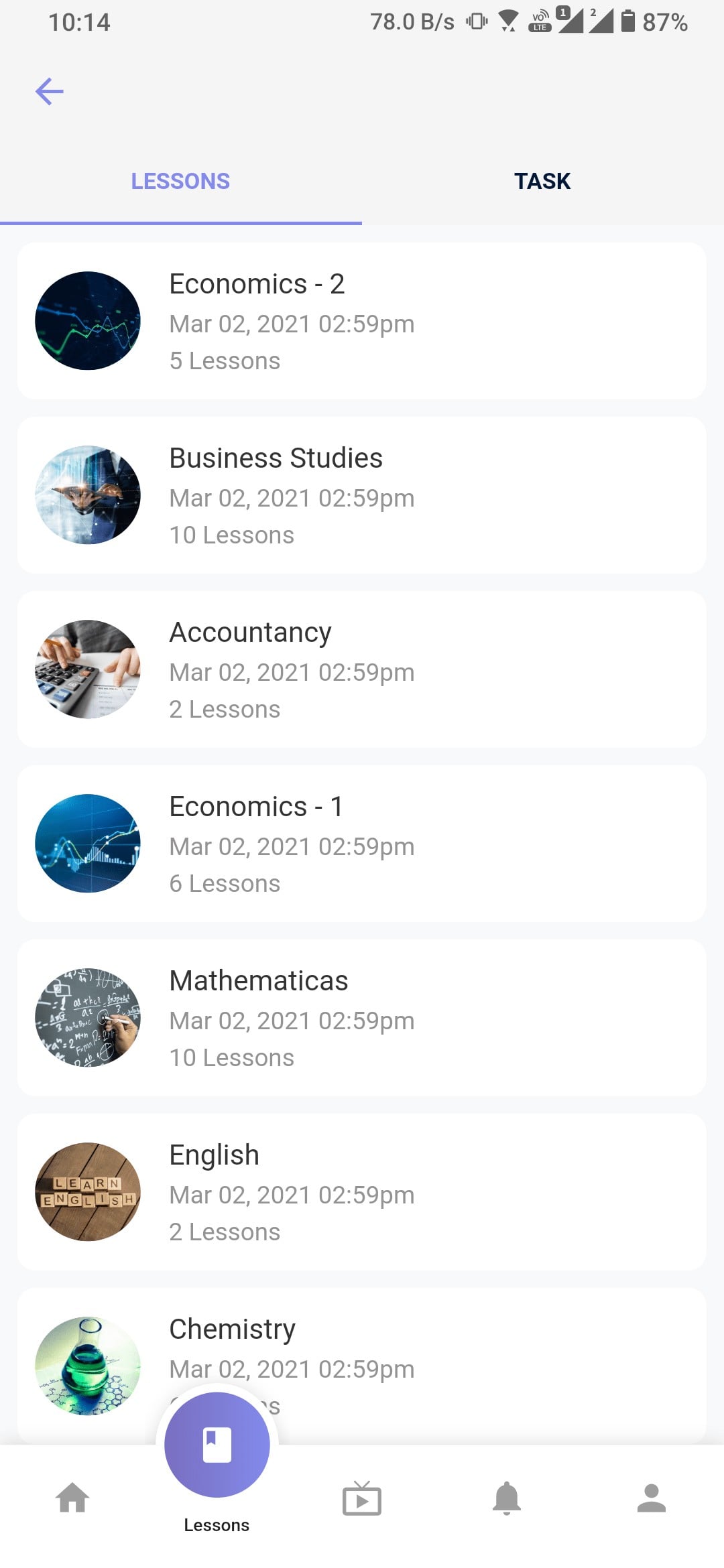Open notifications bell icon
The image size is (724, 1568).
(x=507, y=1498)
